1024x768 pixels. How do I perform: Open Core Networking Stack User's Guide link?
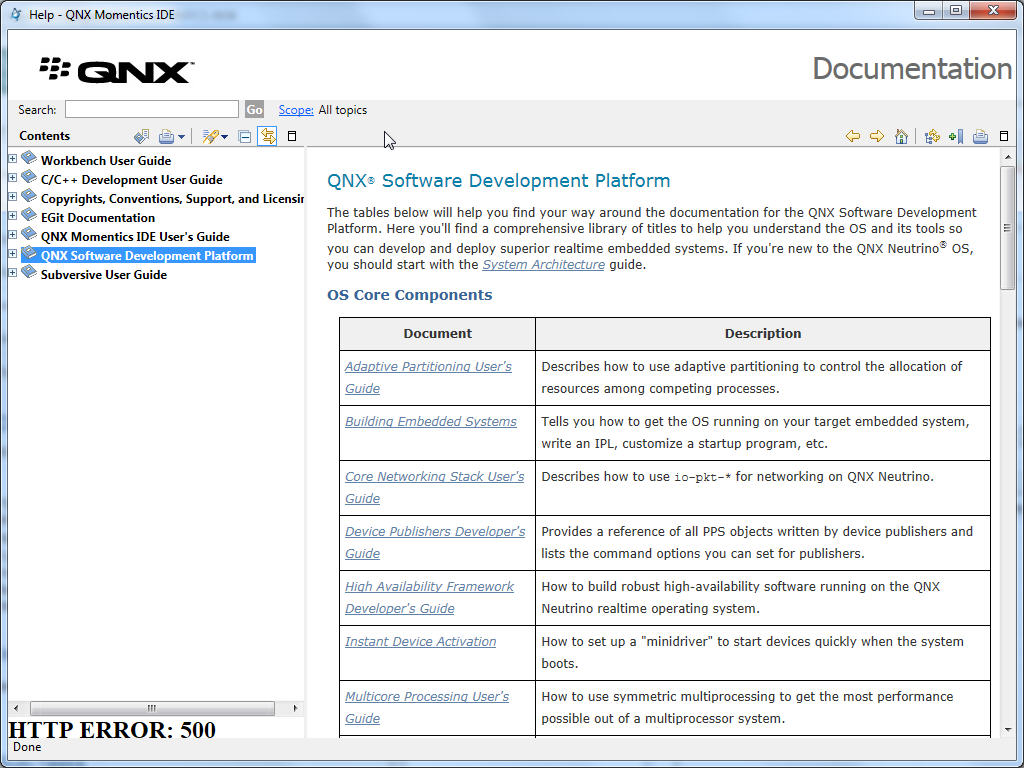click(434, 487)
